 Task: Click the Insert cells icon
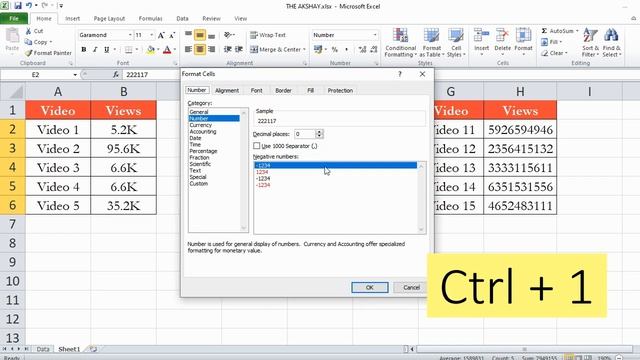(x=481, y=36)
